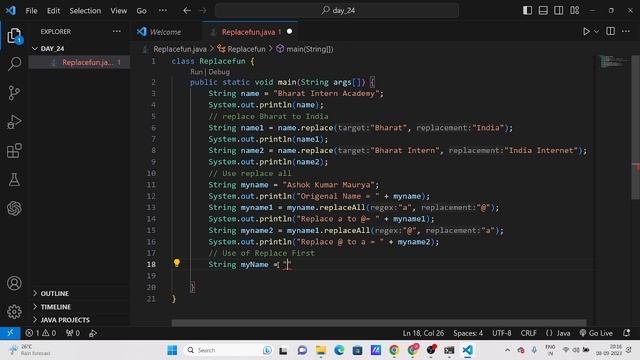This screenshot has height=360, width=640.
Task: Open the ChatGPT extension icon in the activity bar
Action: tap(14, 209)
